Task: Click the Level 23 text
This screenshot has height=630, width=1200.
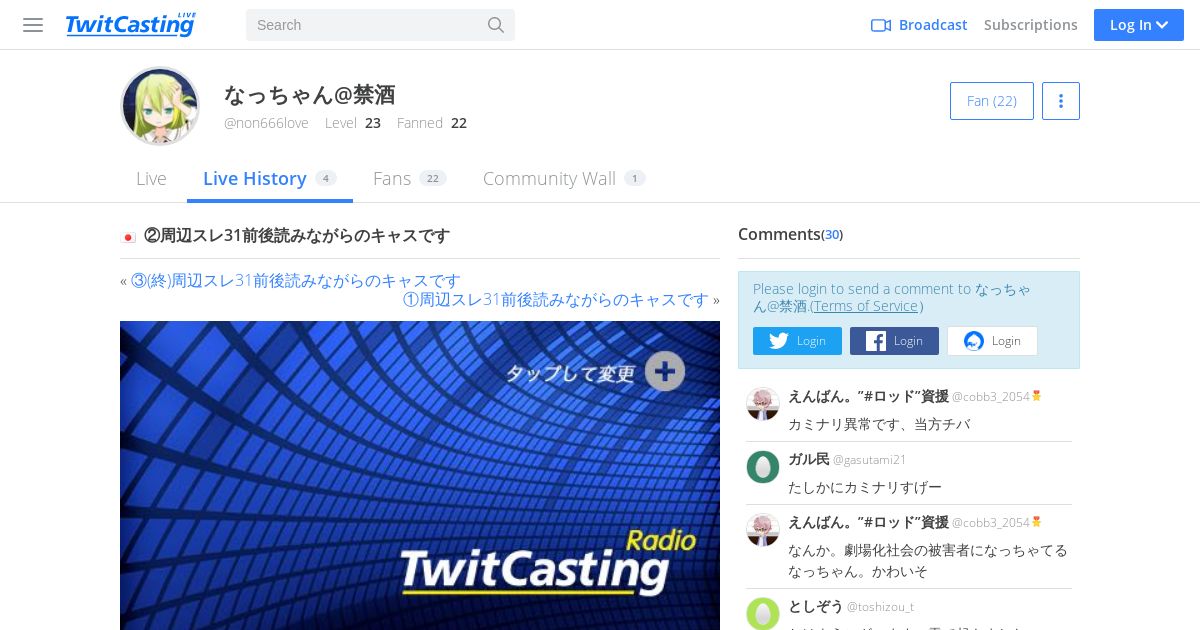Action: 353,123
